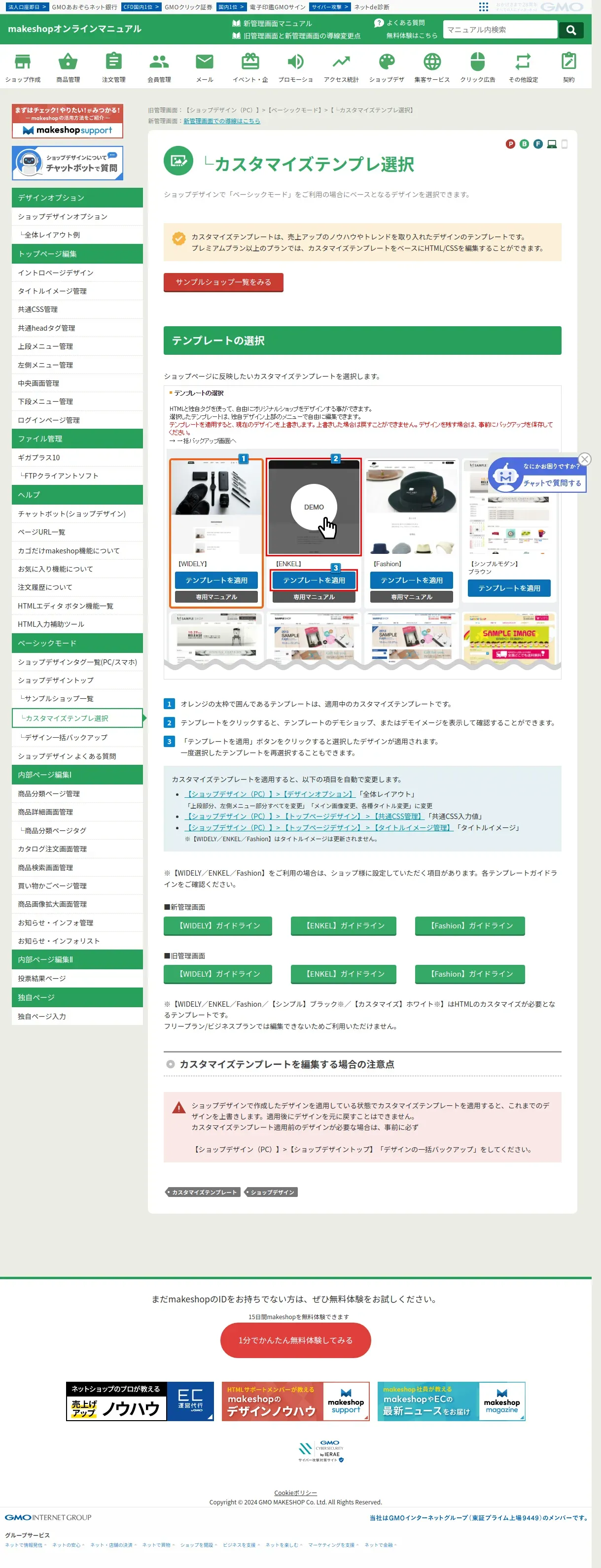Open デザイン一括バックアップ in sidebar
The height and width of the screenshot is (1568, 601).
coord(77,737)
